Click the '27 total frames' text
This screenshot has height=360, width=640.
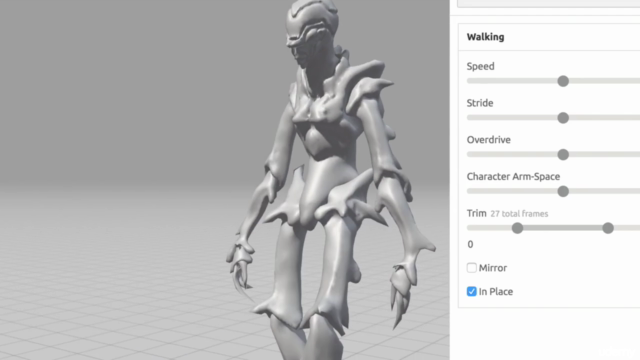coord(519,214)
